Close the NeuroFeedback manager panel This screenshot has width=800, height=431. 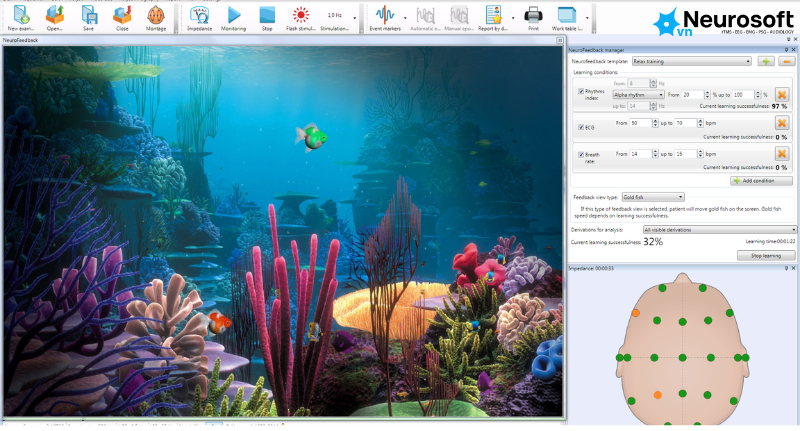793,49
